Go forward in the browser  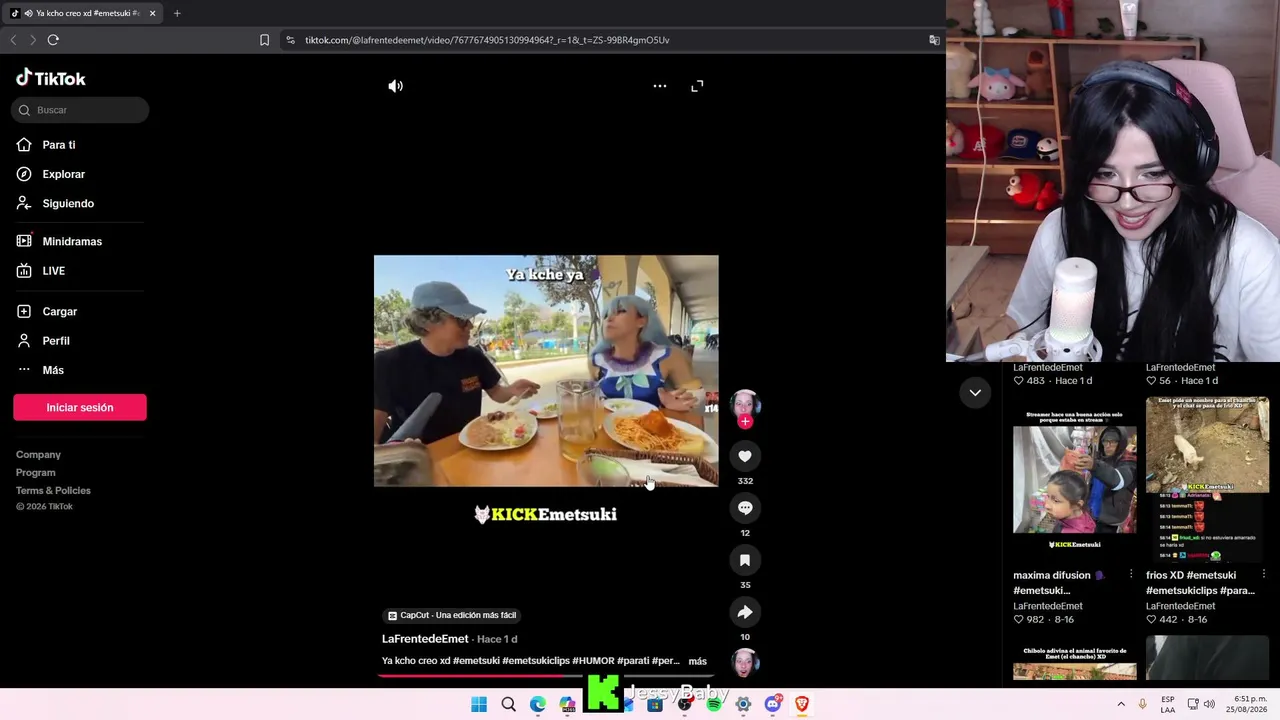click(x=33, y=40)
